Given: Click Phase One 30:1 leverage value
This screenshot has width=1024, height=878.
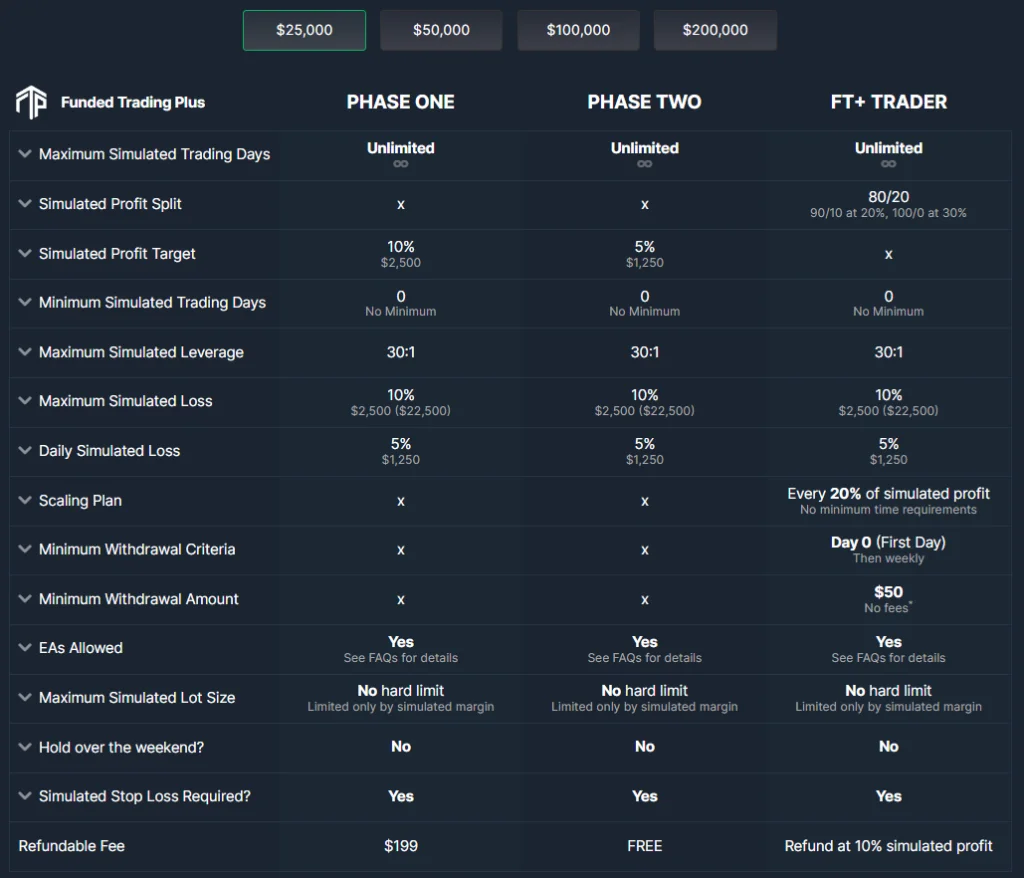Looking at the screenshot, I should (x=400, y=352).
